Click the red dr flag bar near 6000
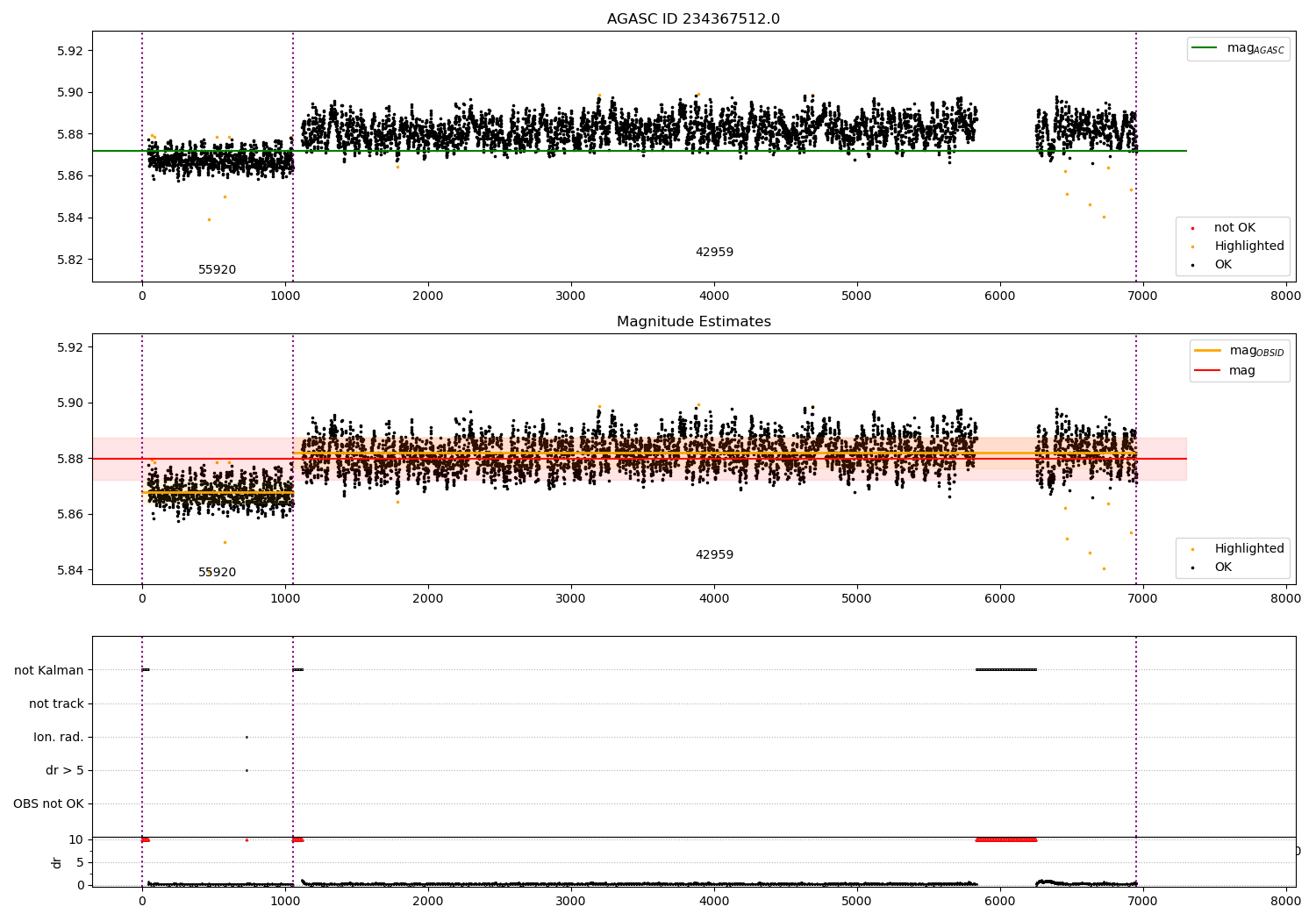The width and height of the screenshot is (1316, 921). 1006,839
